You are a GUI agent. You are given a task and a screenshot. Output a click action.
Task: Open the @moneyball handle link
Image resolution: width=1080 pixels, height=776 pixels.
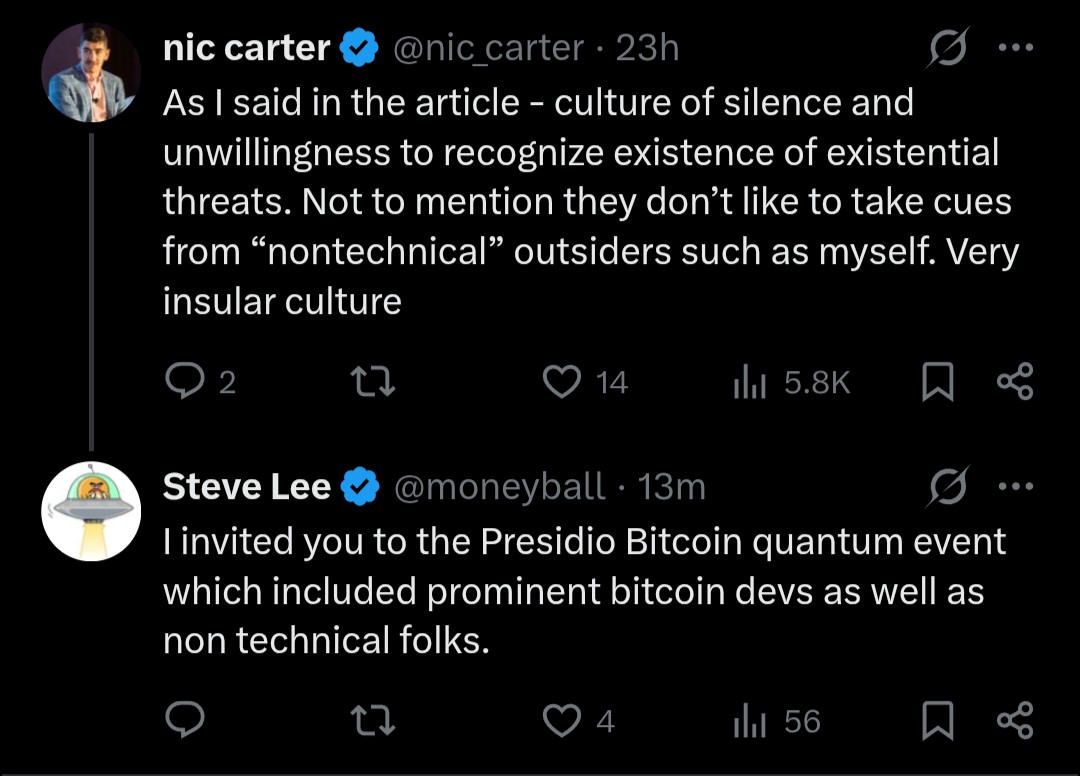click(x=500, y=487)
